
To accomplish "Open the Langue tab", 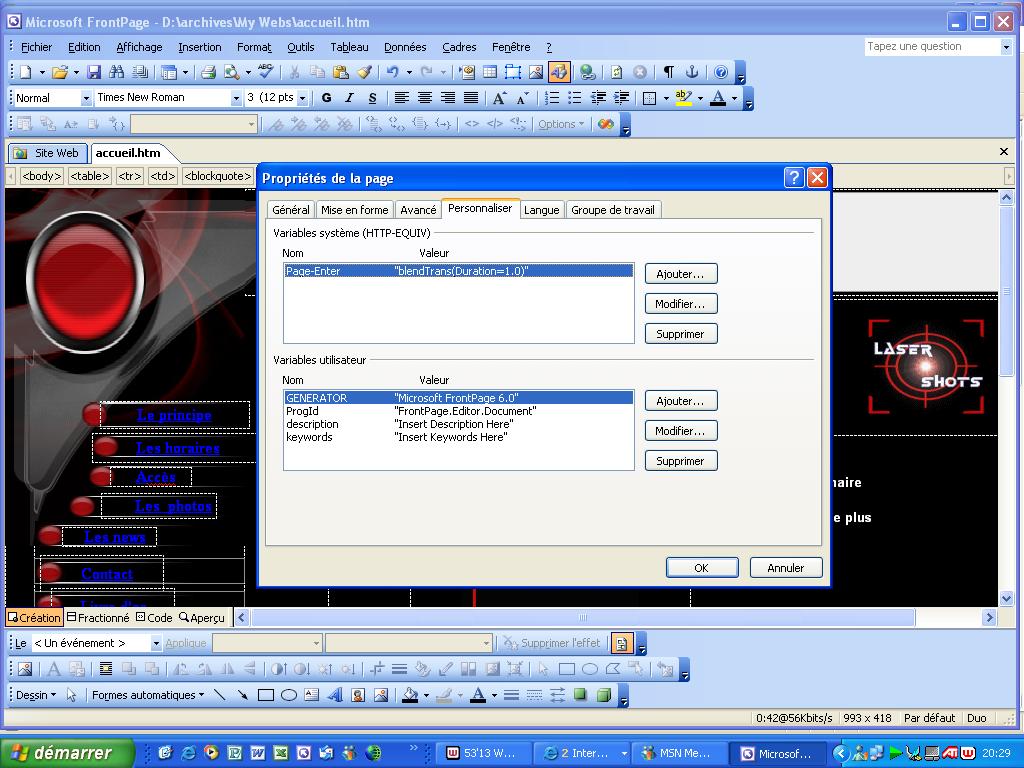I will tap(541, 210).
